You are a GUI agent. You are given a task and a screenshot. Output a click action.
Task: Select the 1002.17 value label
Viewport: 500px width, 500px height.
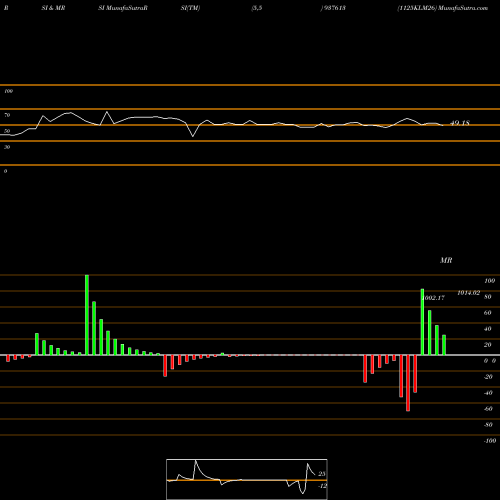(434, 298)
